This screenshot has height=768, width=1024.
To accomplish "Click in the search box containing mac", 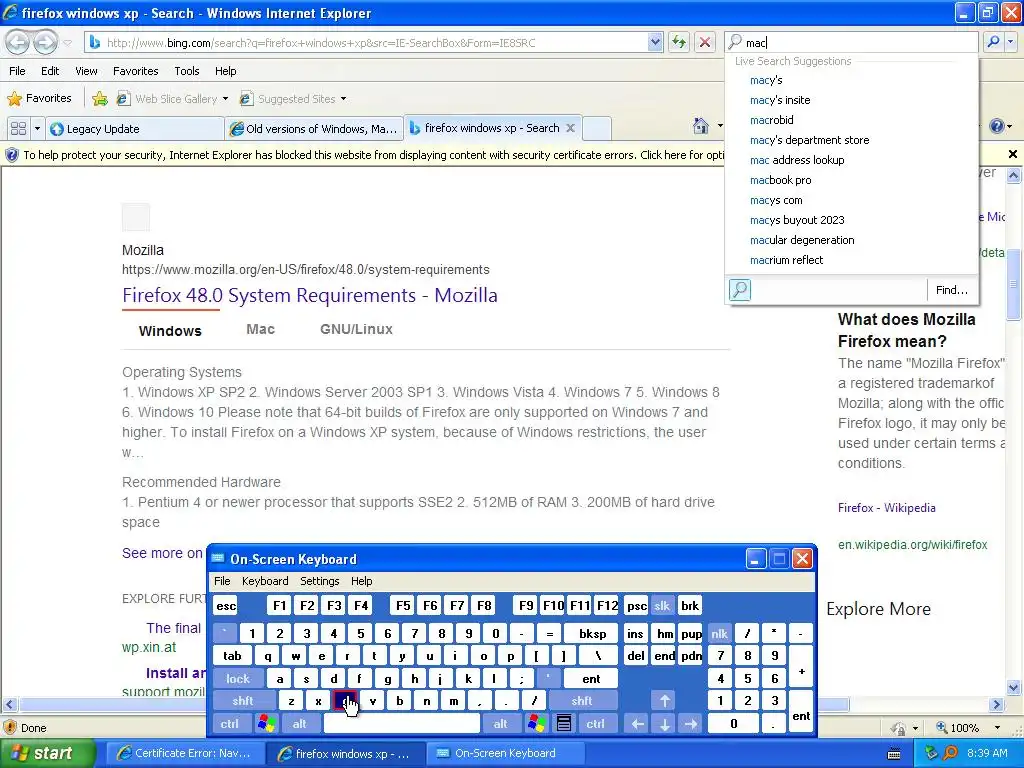I will pos(852,42).
